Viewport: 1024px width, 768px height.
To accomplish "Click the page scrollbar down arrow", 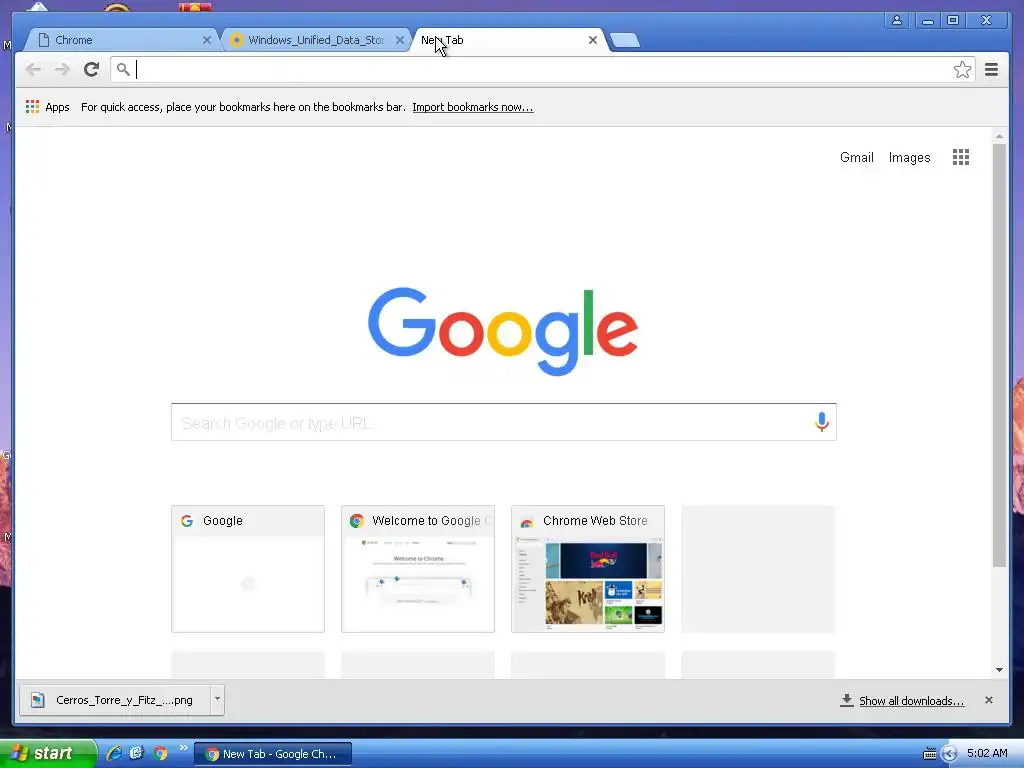I will point(999,670).
